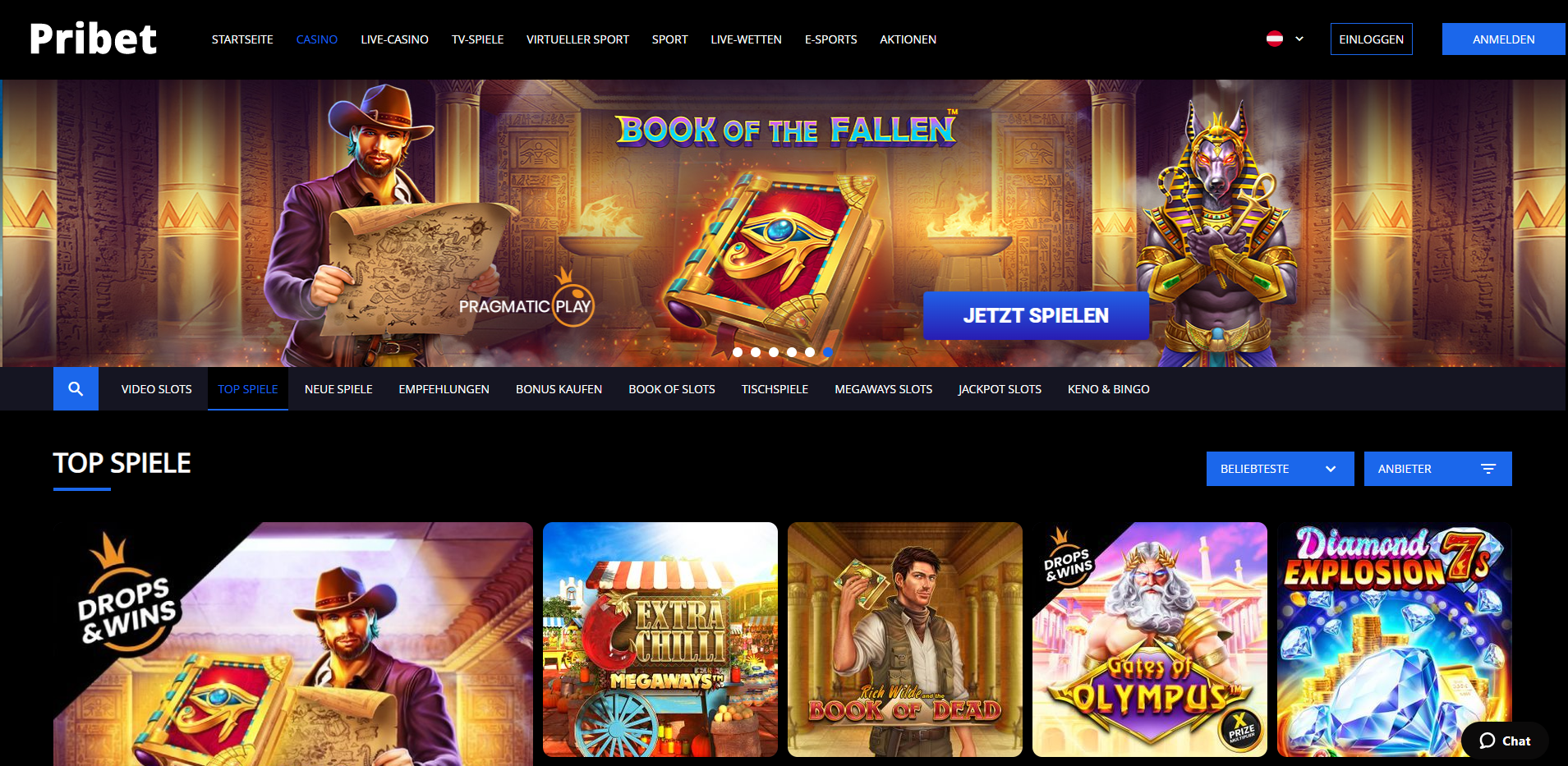The image size is (1568, 766).
Task: Open the Chat bubble widget
Action: (x=1505, y=741)
